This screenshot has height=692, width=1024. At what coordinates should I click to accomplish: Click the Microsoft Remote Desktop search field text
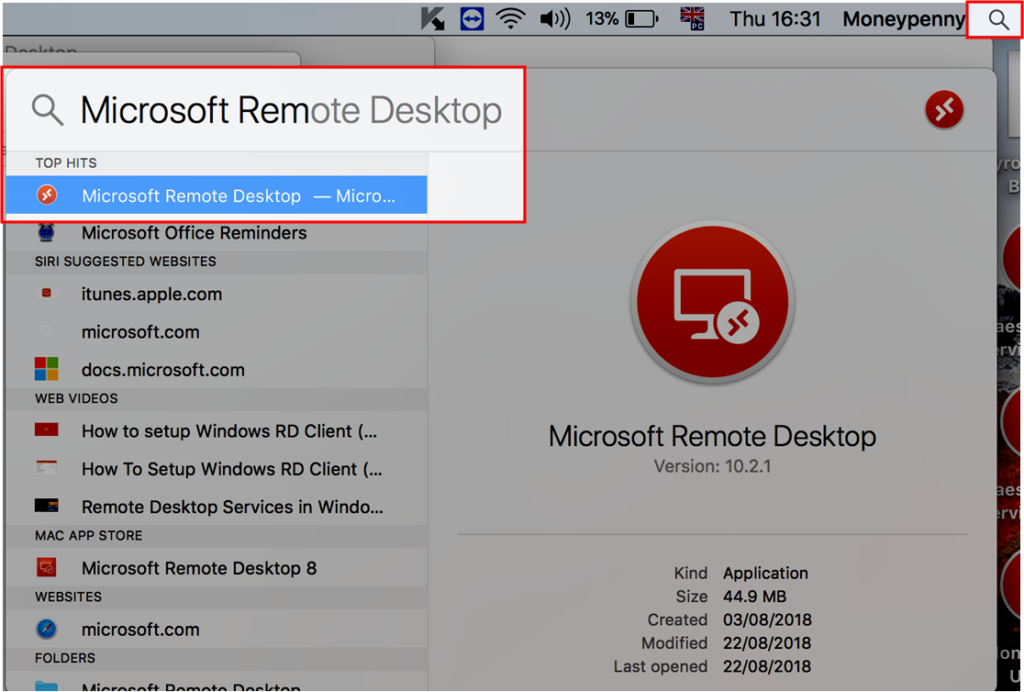click(291, 110)
